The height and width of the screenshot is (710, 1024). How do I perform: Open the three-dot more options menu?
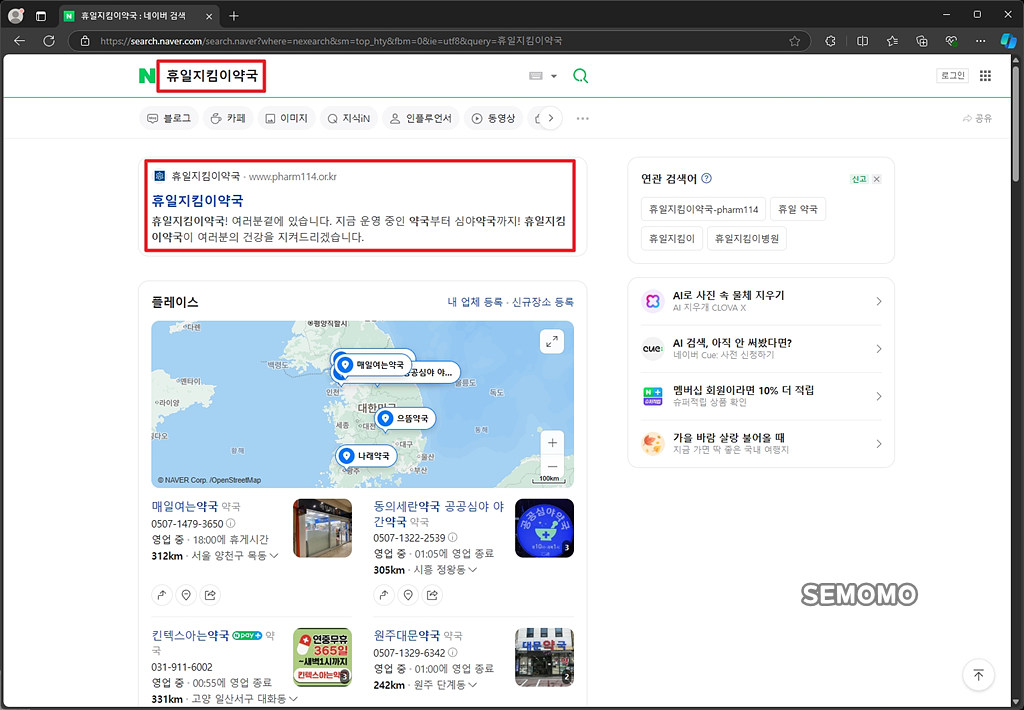point(583,118)
